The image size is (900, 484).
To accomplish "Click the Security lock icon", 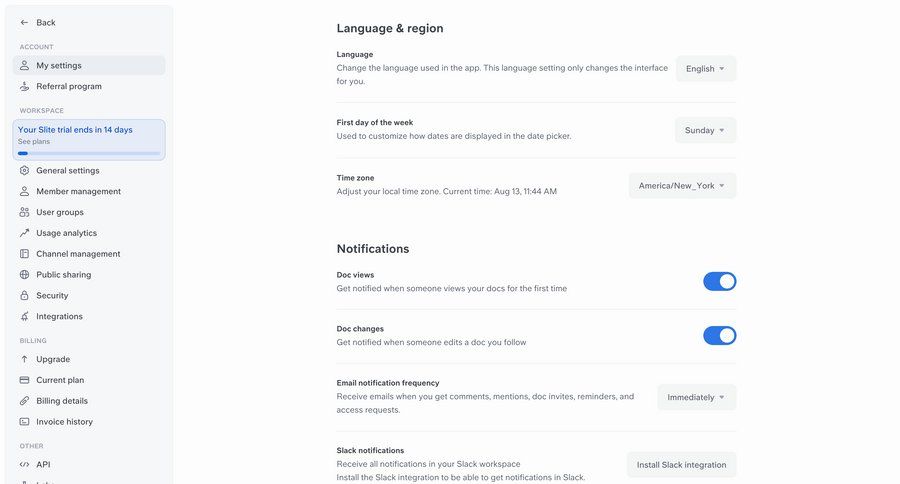I will pos(25,296).
